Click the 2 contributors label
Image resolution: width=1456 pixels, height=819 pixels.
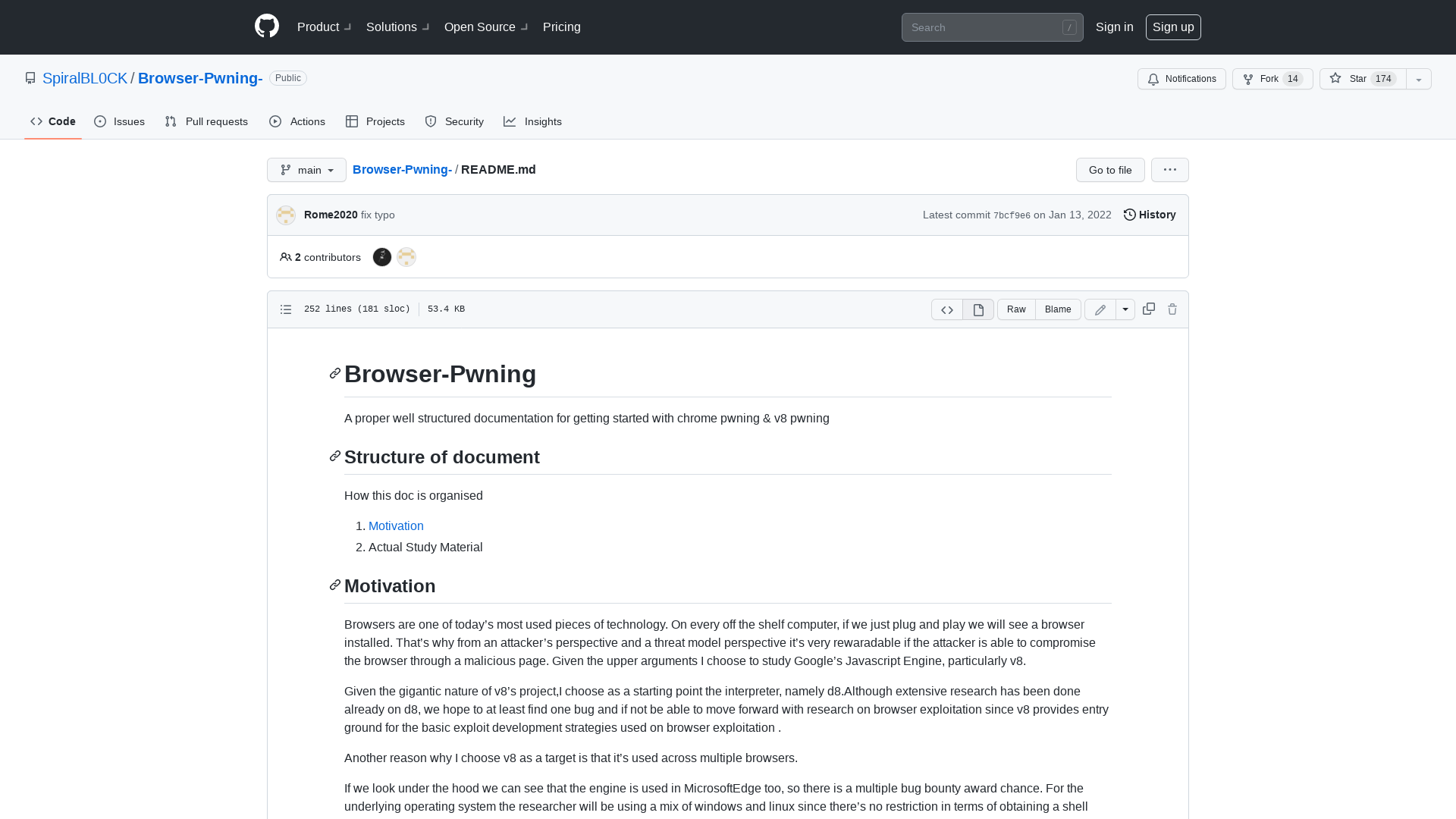pos(320,257)
